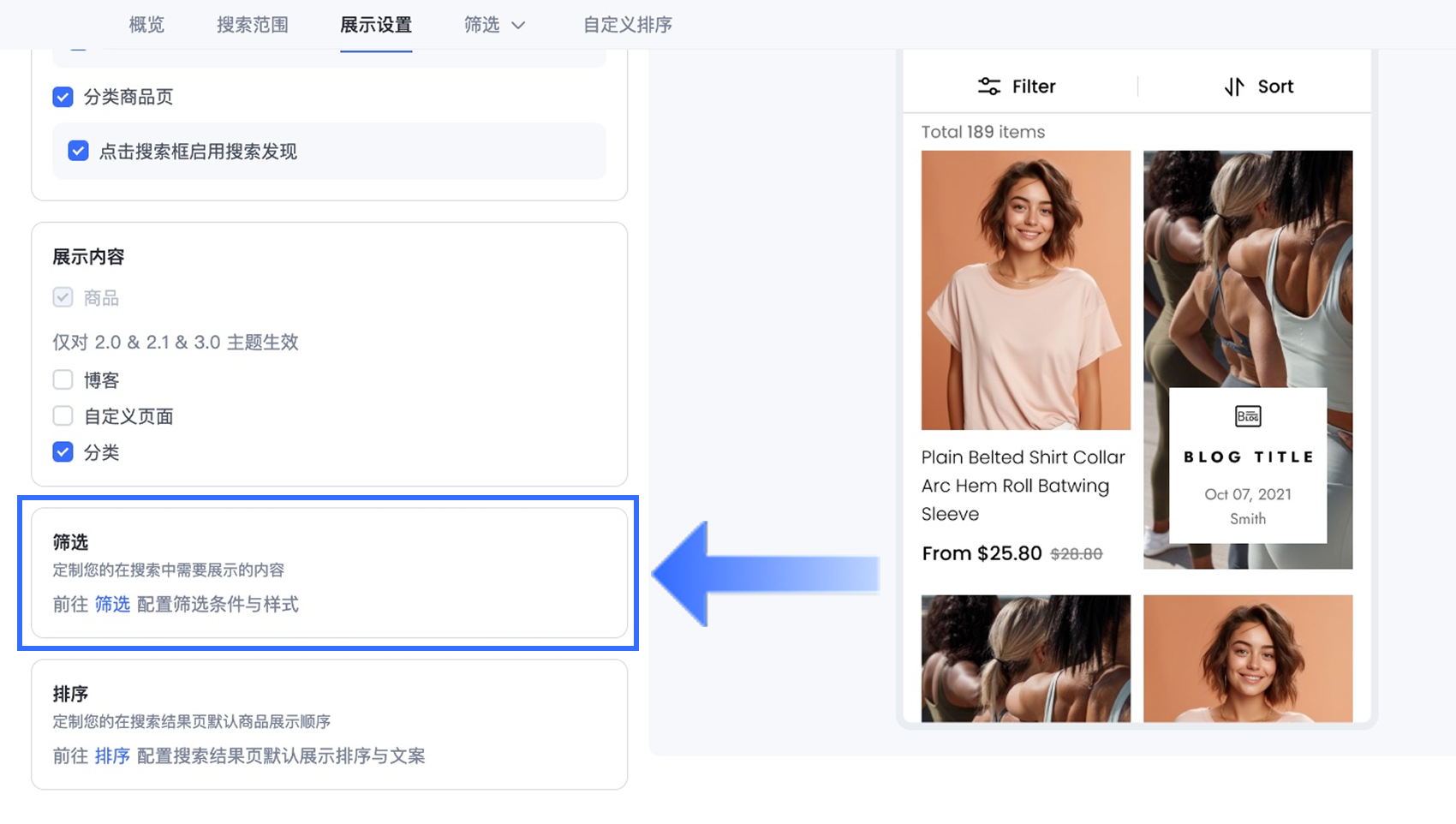Click the 定制您的在搜索结果页默认商品展示顺序 description
This screenshot has height=824, width=1456.
tap(192, 722)
